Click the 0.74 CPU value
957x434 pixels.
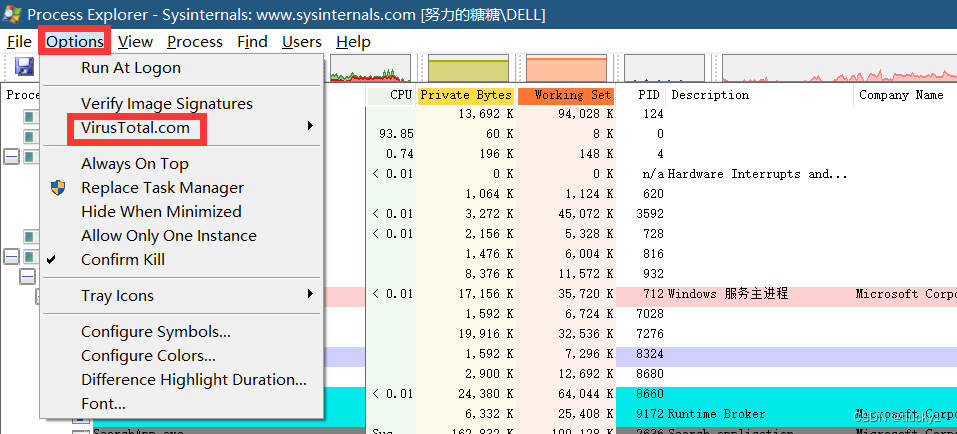pyautogui.click(x=400, y=154)
